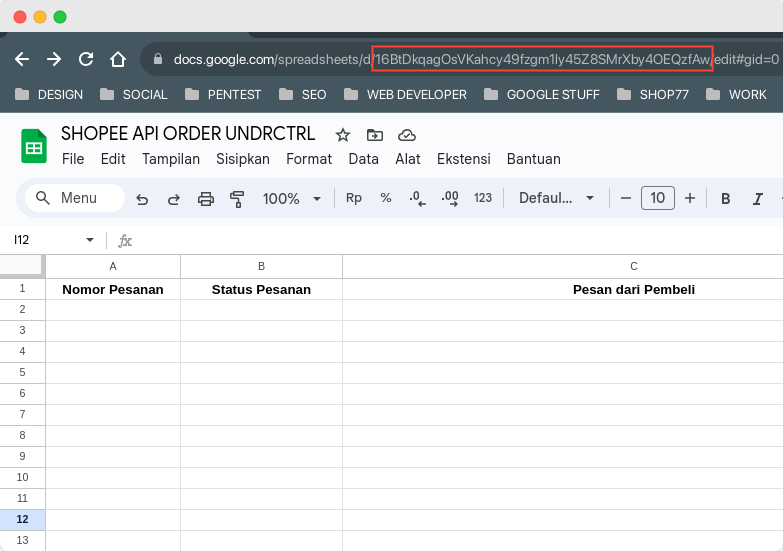Open the browser home page
Screen dimensions: 783x551
[x=118, y=59]
